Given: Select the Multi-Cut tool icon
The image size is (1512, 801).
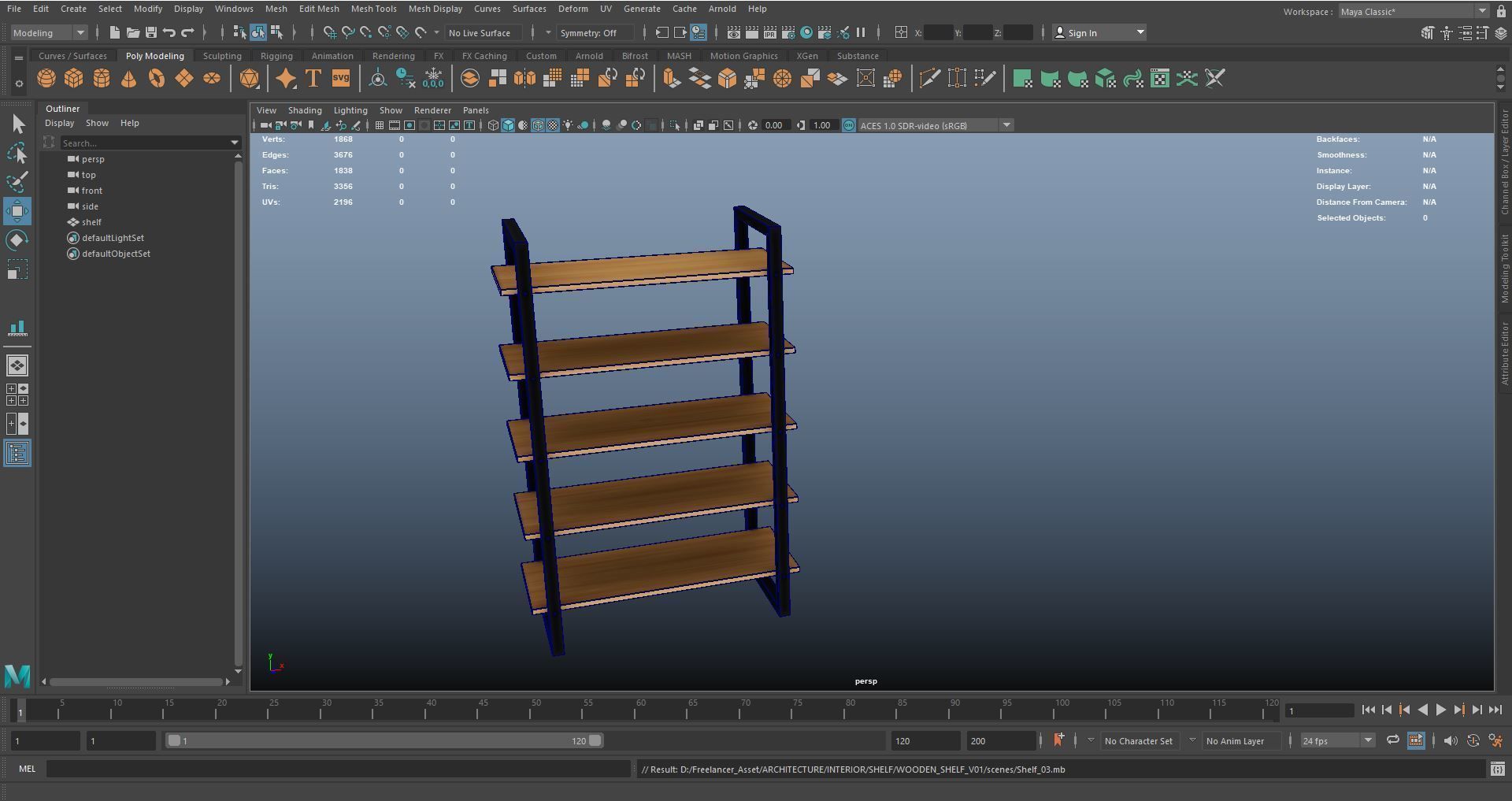Looking at the screenshot, I should point(929,78).
